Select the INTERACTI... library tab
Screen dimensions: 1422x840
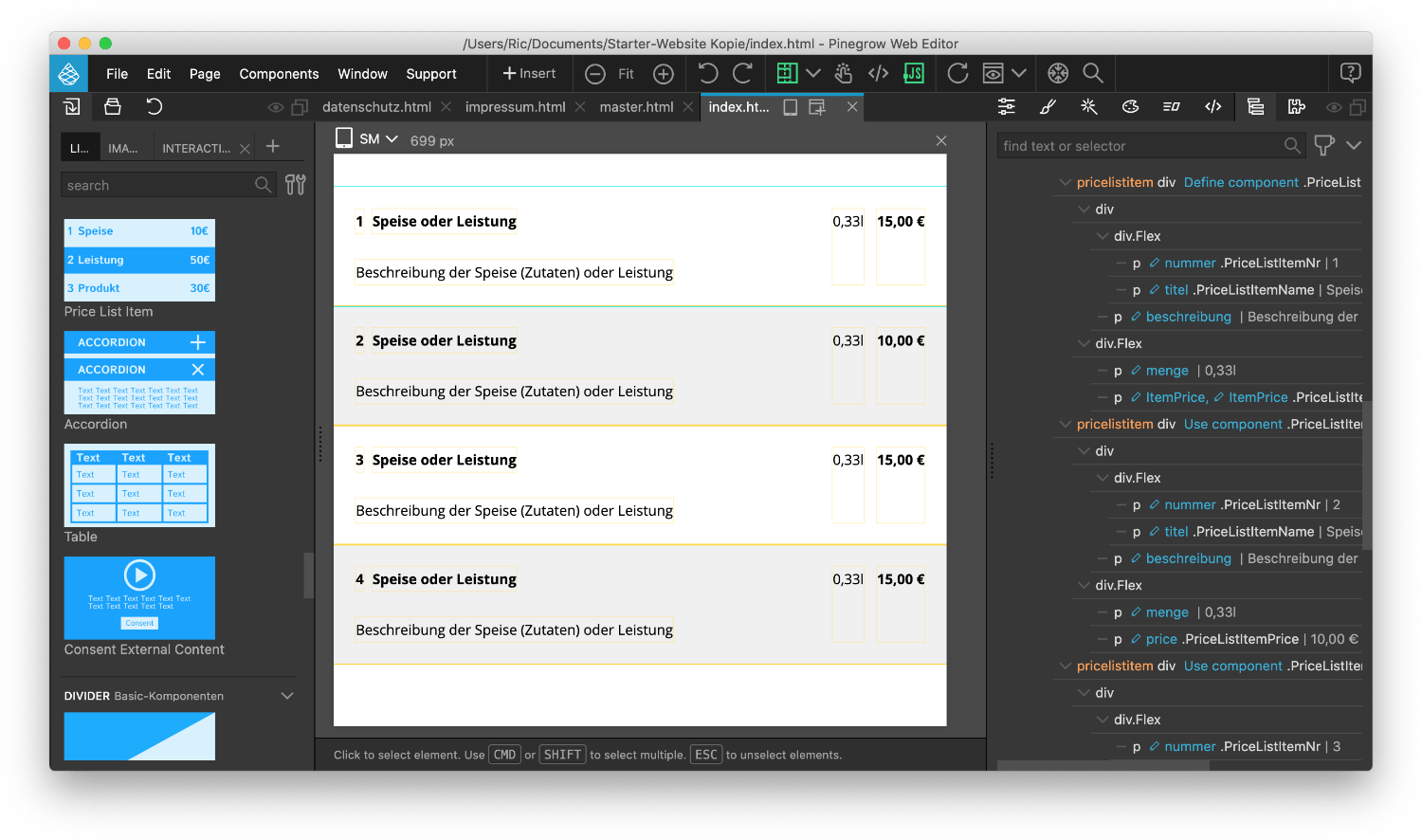[196, 148]
